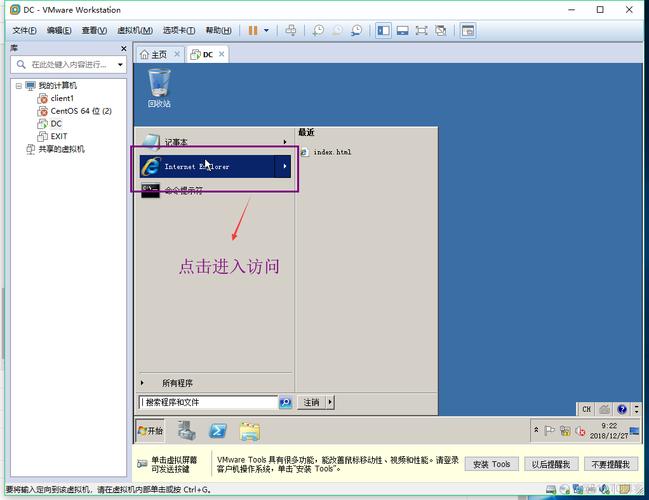Expand the Internet Explorer submenu arrow
Image resolution: width=649 pixels, height=500 pixels.
tap(284, 166)
